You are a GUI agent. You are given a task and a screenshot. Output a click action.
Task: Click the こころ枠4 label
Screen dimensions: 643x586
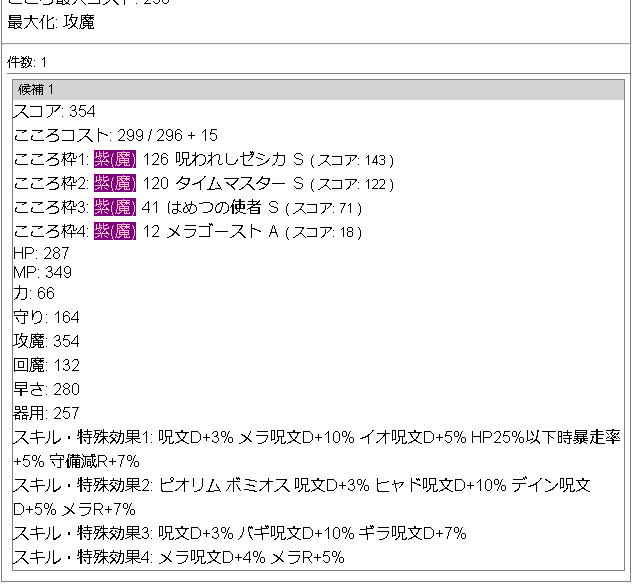pyautogui.click(x=51, y=231)
